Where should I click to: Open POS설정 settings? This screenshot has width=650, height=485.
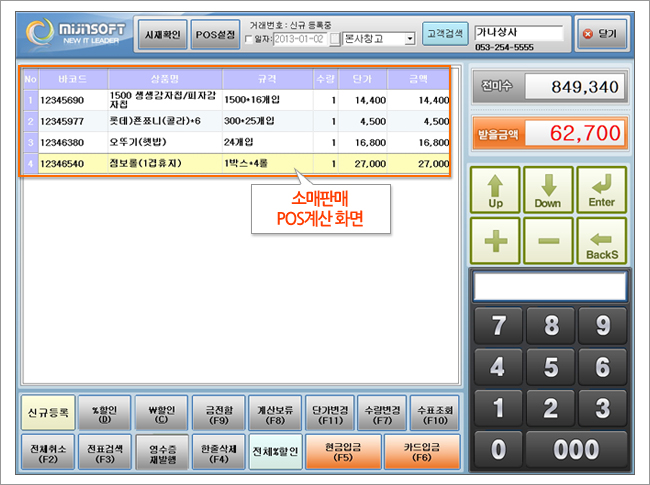click(x=215, y=35)
